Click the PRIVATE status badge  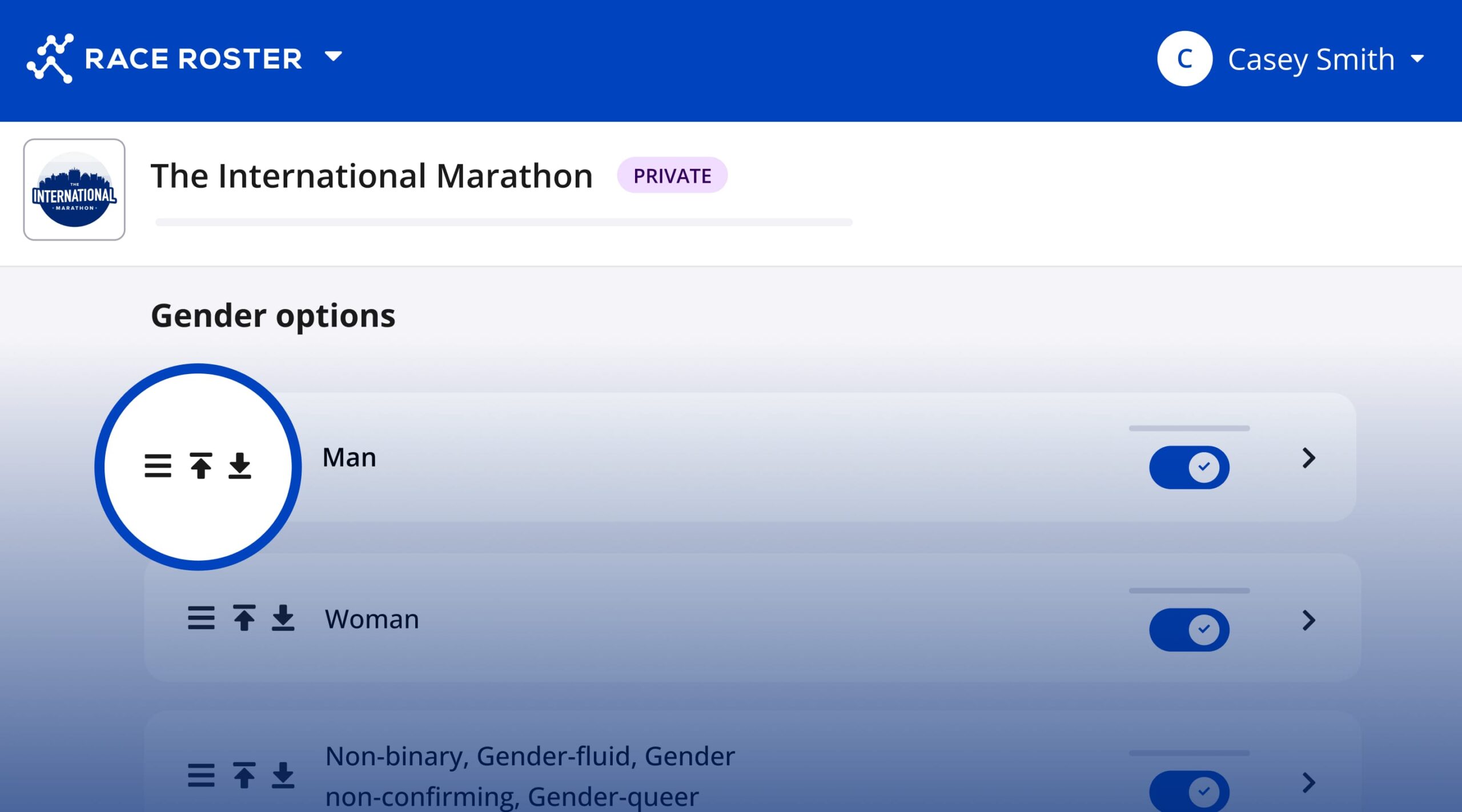tap(672, 175)
